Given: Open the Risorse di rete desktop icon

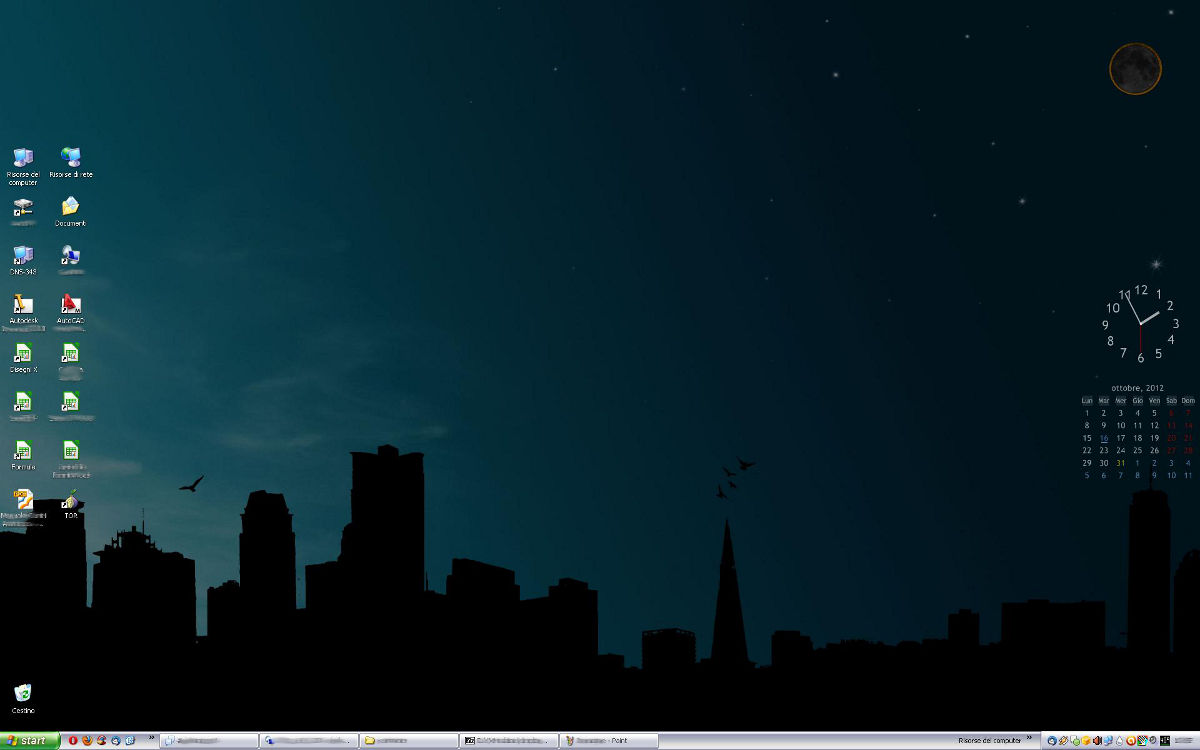Looking at the screenshot, I should coord(71,158).
